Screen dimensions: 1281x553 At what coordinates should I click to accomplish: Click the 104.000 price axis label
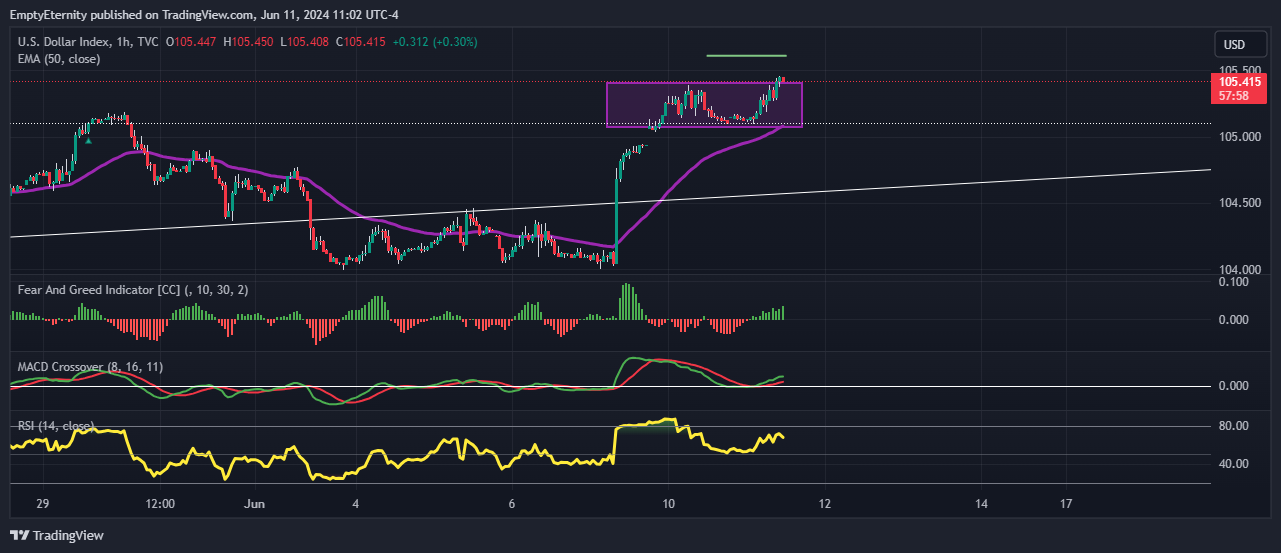1238,270
